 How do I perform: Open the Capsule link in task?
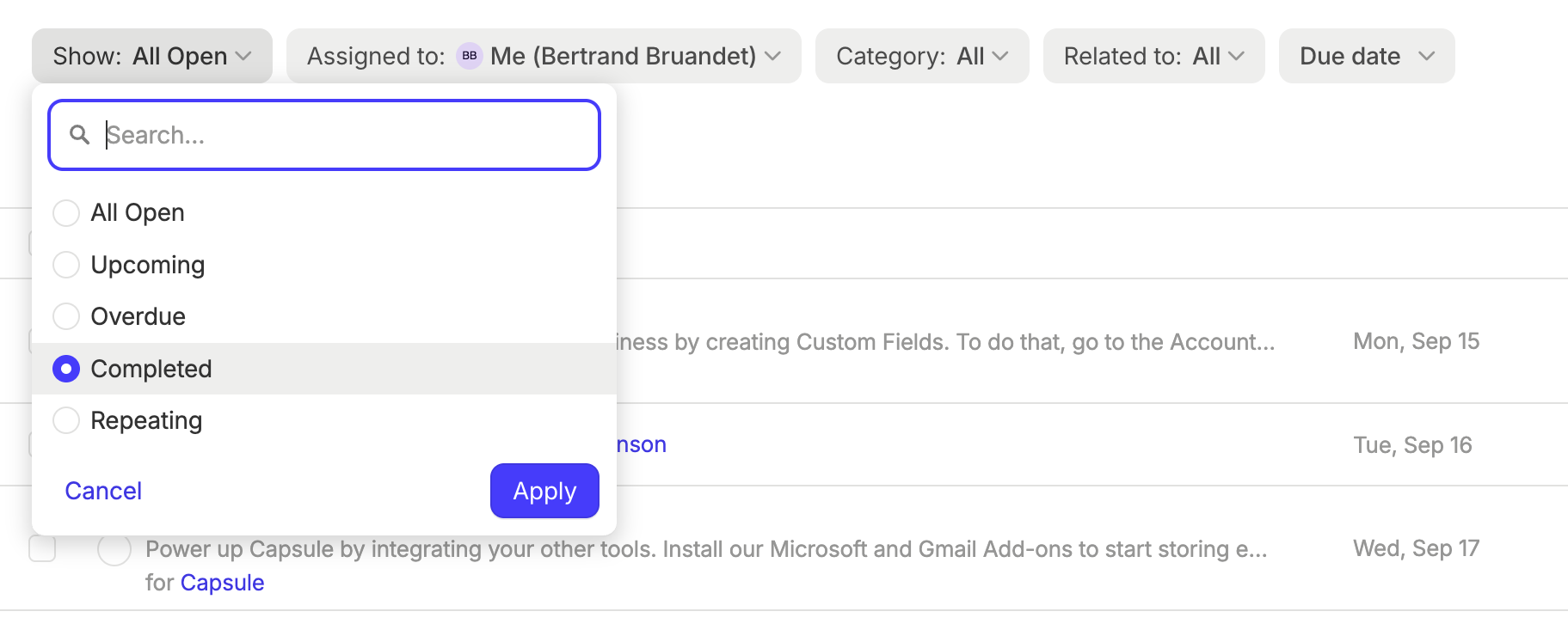(222, 583)
